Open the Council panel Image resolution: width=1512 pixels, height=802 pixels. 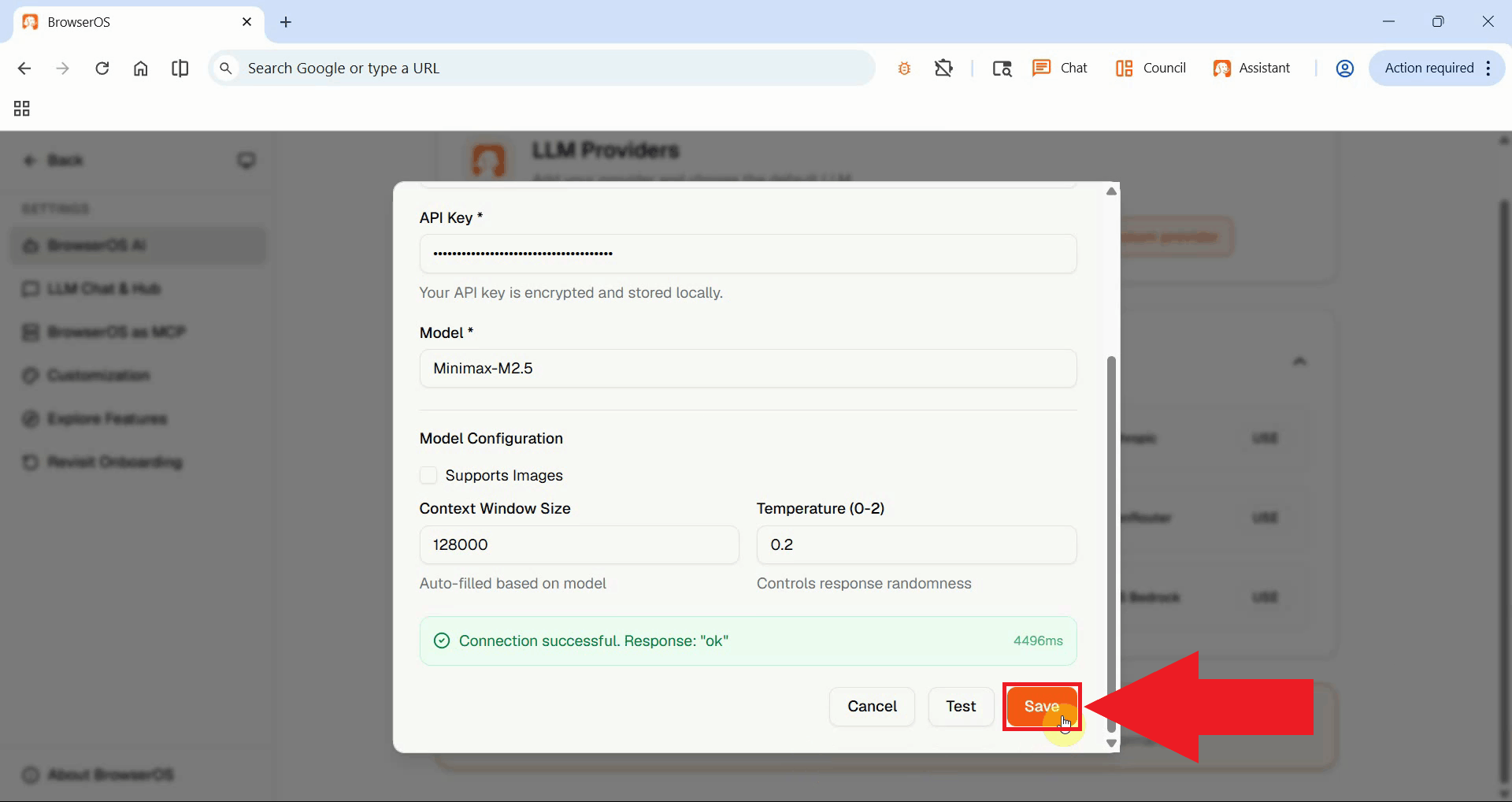1151,68
